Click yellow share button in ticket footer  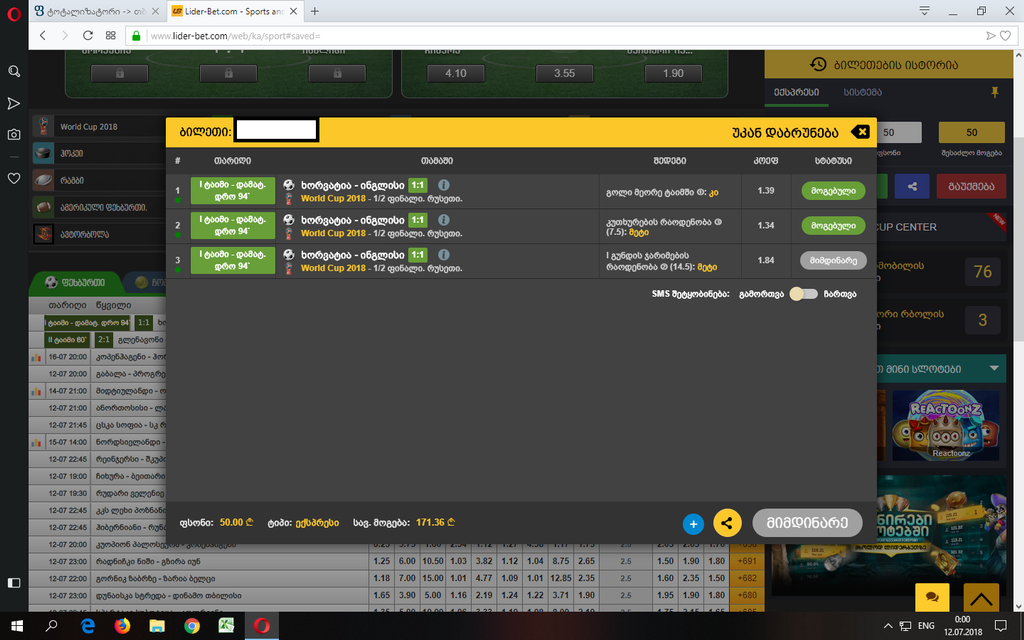click(727, 523)
